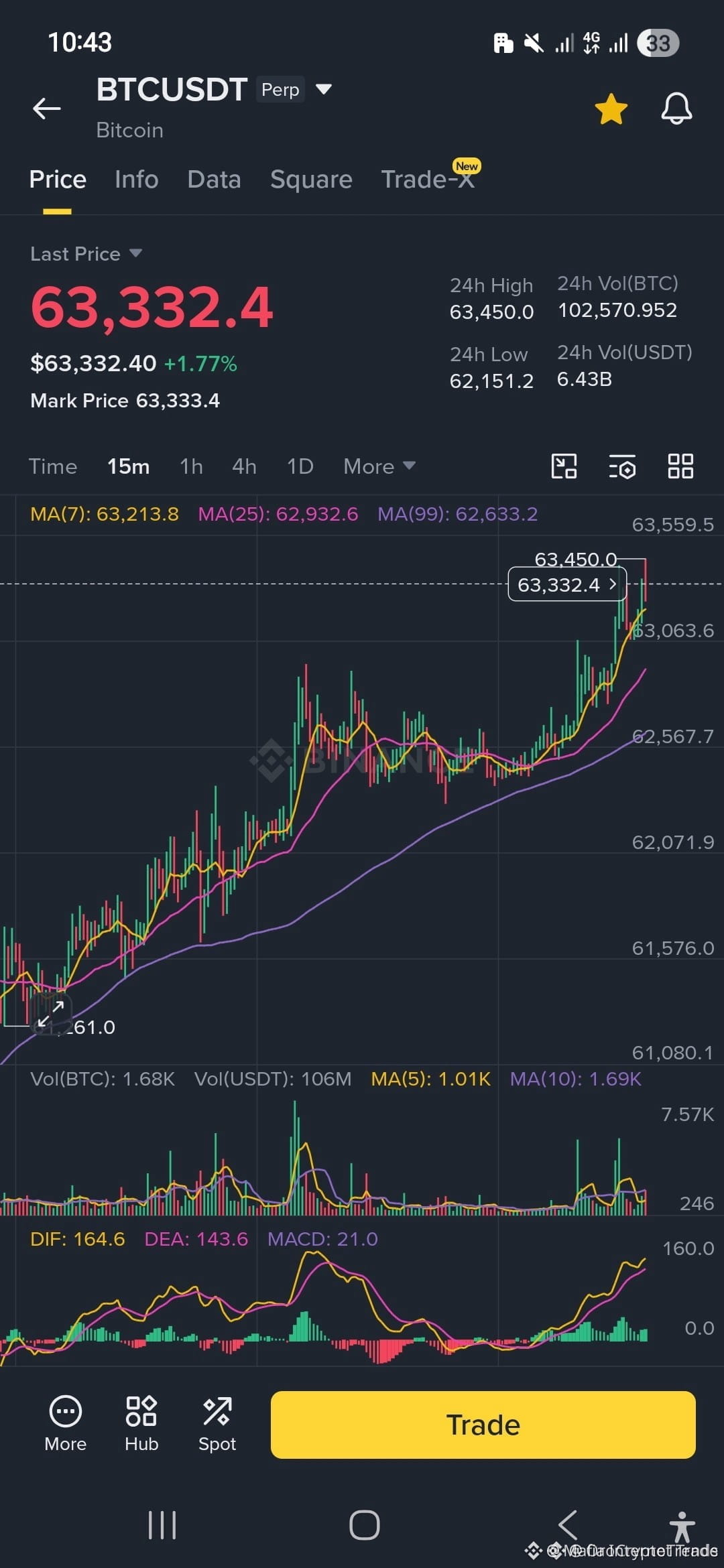This screenshot has height=1568, width=724.
Task: Open the chart drawing tools icon
Action: click(x=564, y=466)
